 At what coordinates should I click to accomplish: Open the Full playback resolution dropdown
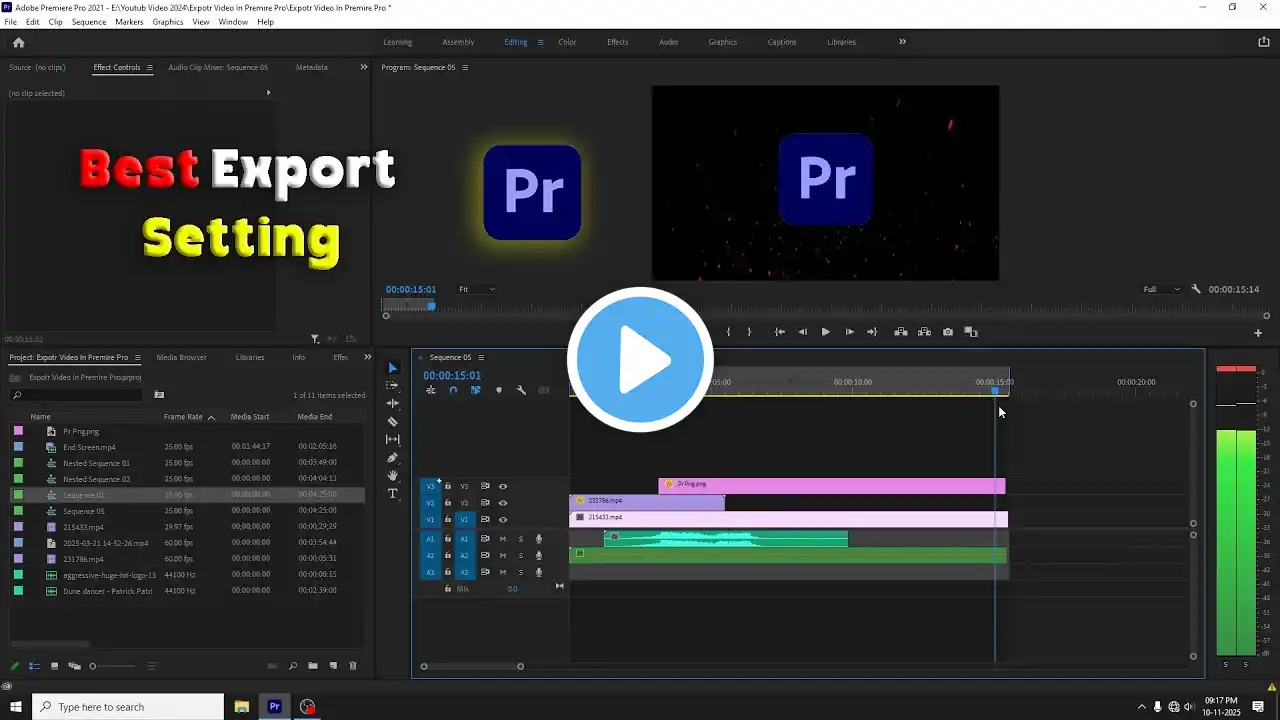[1161, 289]
